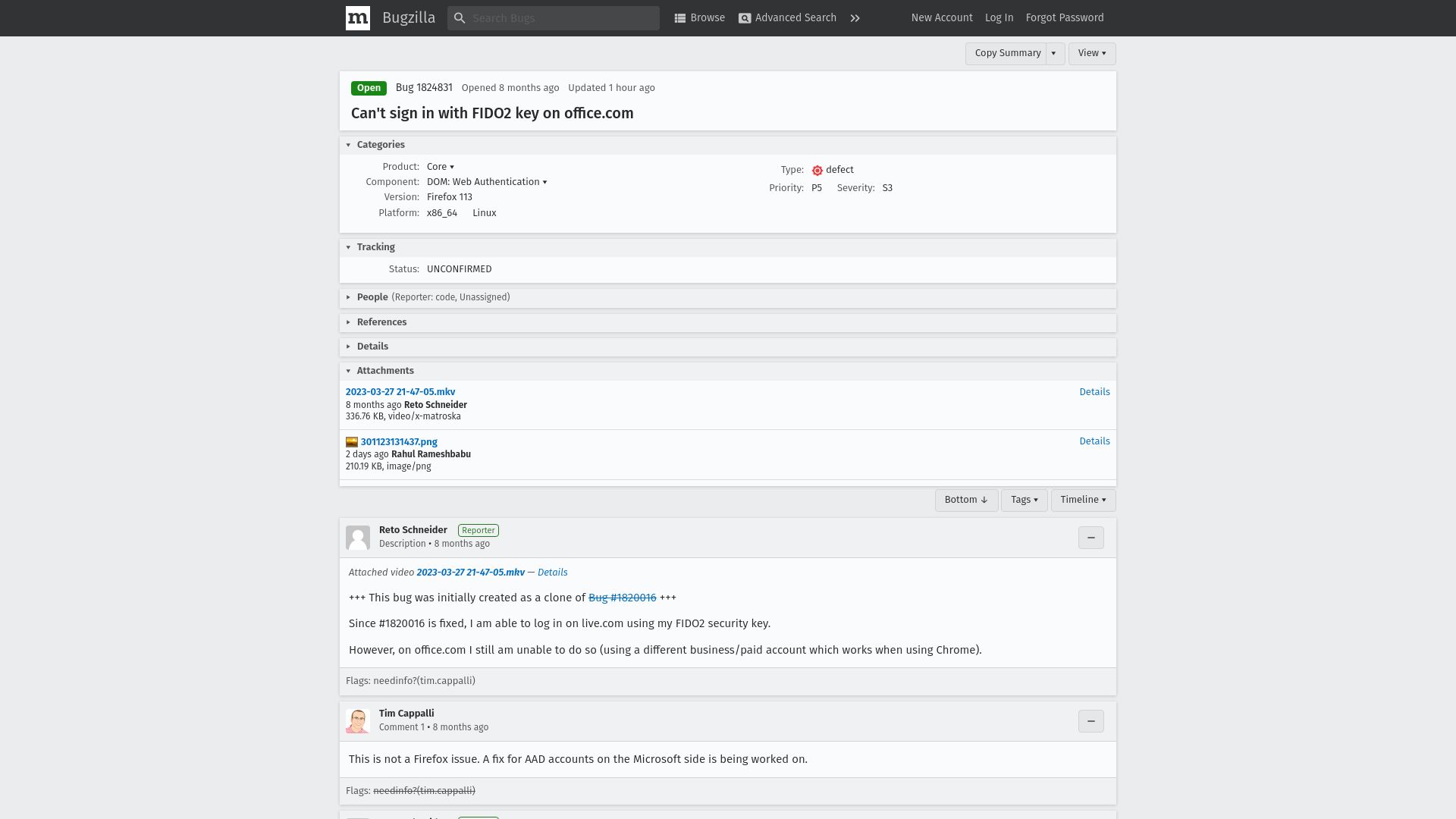Screen dimensions: 1456x819
Task: Click the PNG attachment image icon
Action: point(352,442)
